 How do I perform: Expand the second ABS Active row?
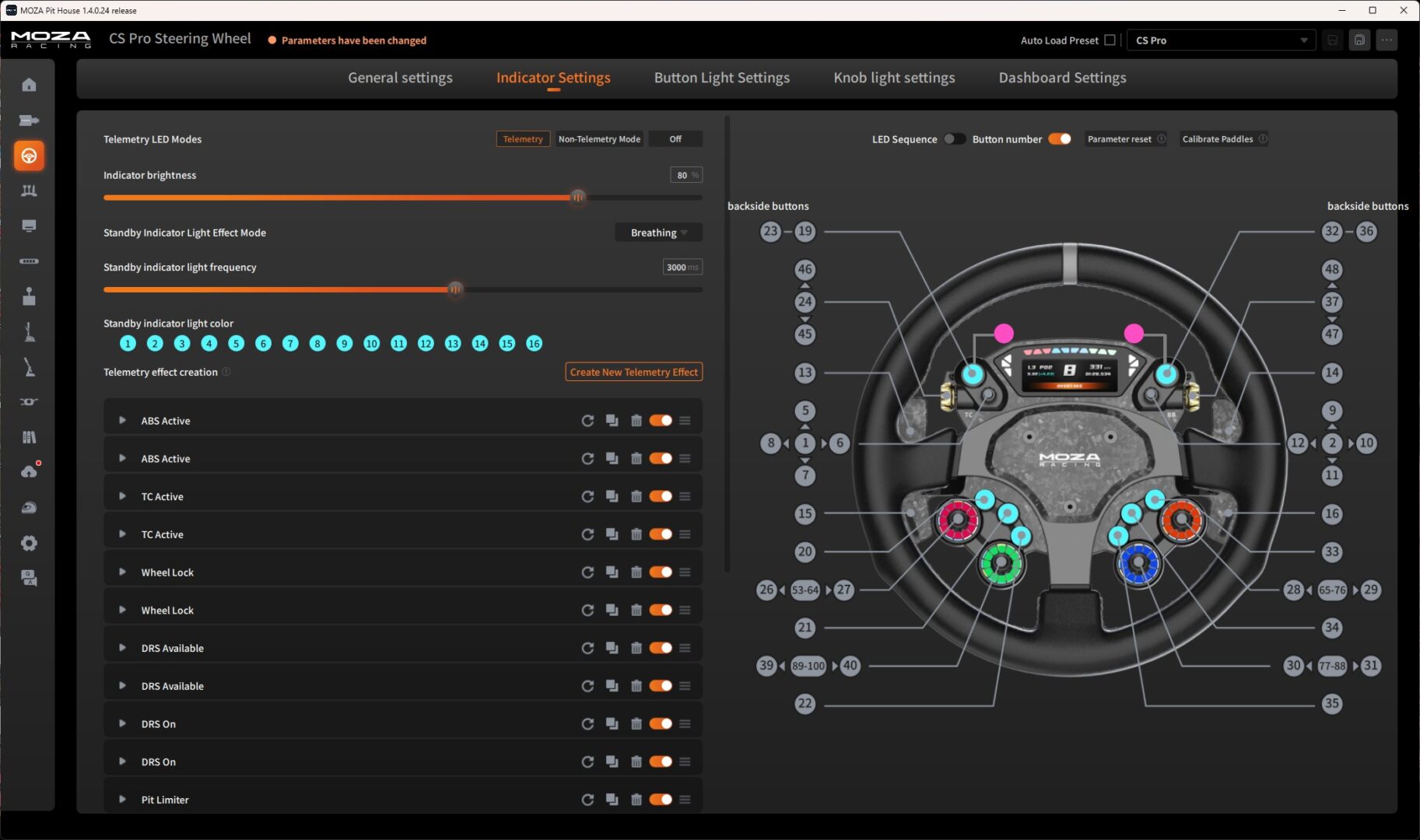click(122, 459)
